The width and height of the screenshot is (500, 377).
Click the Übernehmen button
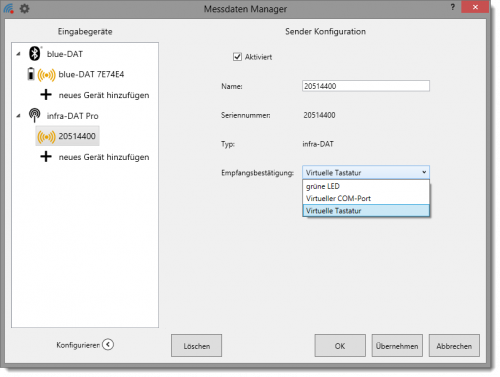[x=397, y=346]
